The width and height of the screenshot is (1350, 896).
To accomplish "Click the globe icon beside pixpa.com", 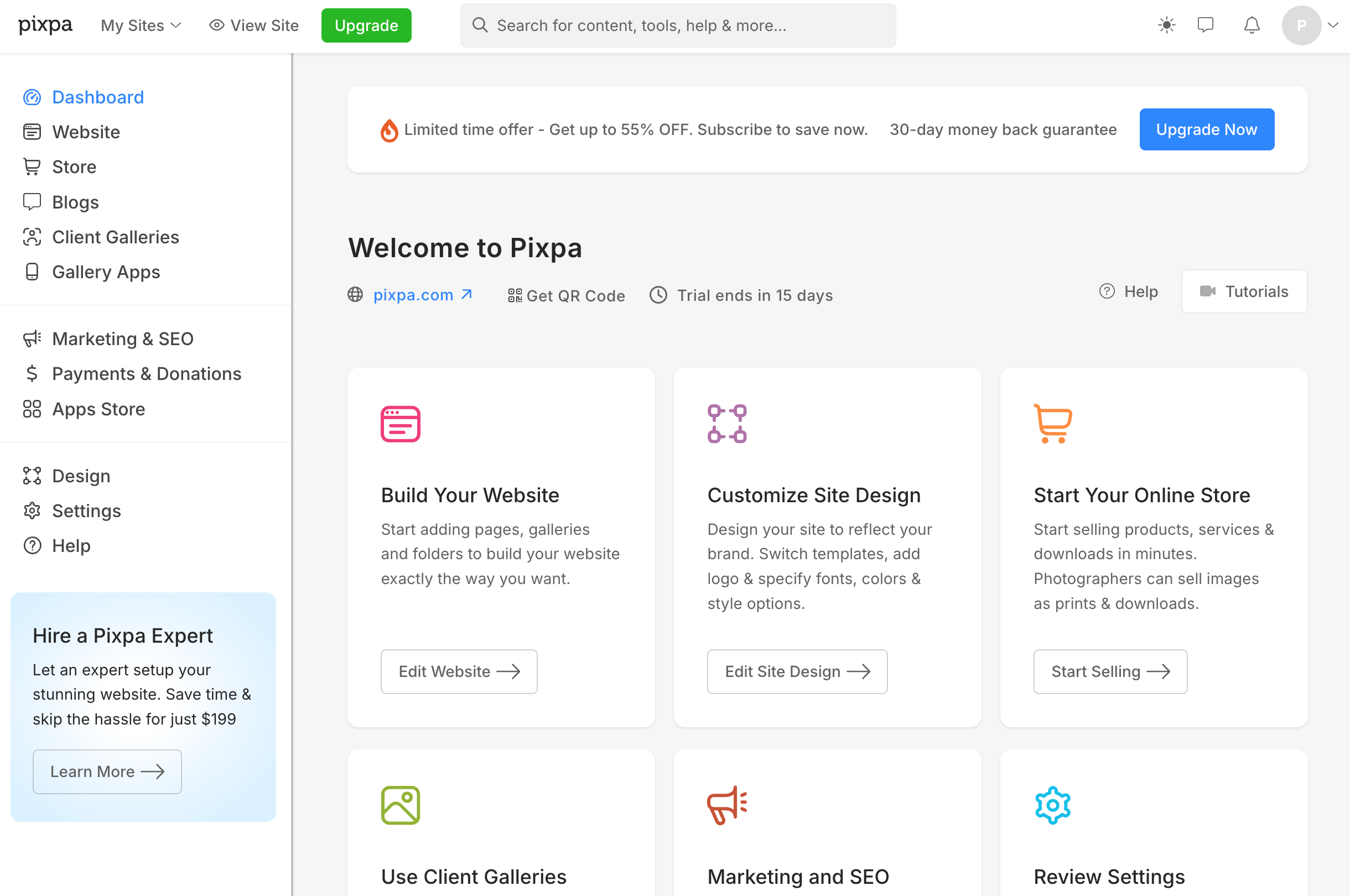I will tap(356, 294).
